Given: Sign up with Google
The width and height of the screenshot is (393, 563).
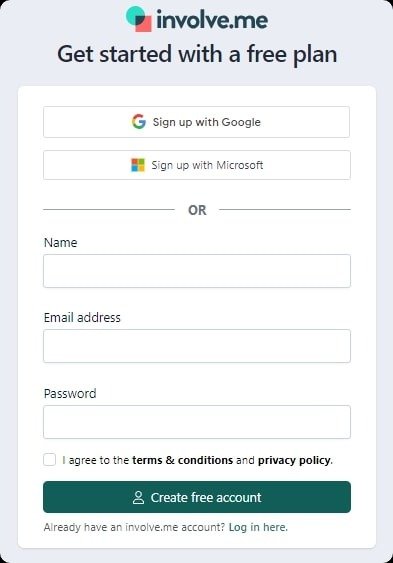Looking at the screenshot, I should pyautogui.click(x=197, y=122).
